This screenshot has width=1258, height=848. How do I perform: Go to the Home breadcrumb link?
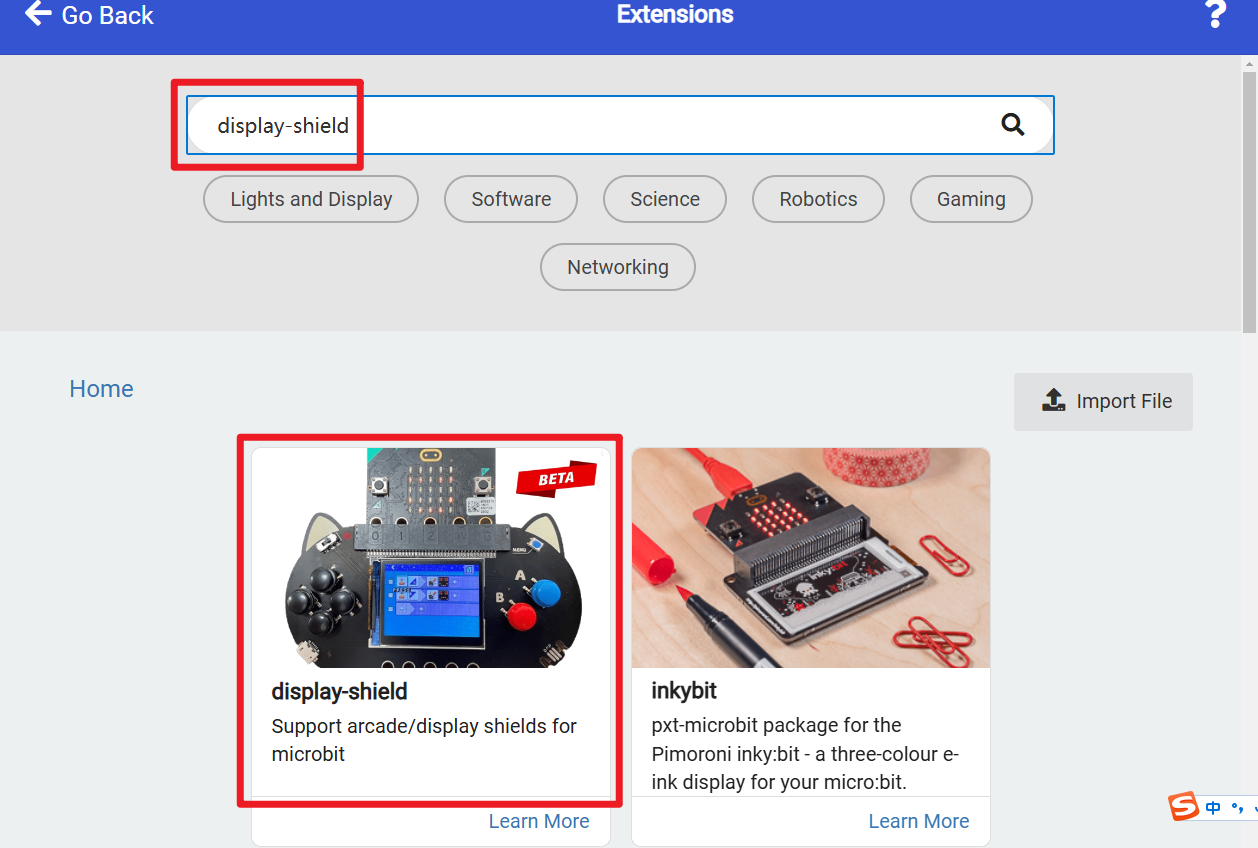point(101,389)
